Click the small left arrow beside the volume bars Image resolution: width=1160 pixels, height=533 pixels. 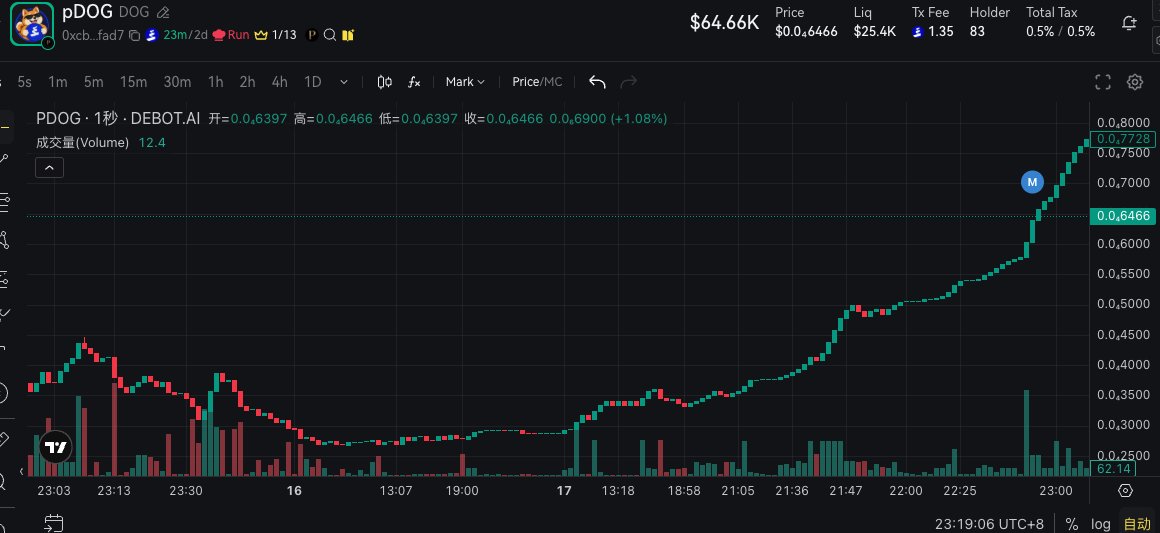[21, 471]
